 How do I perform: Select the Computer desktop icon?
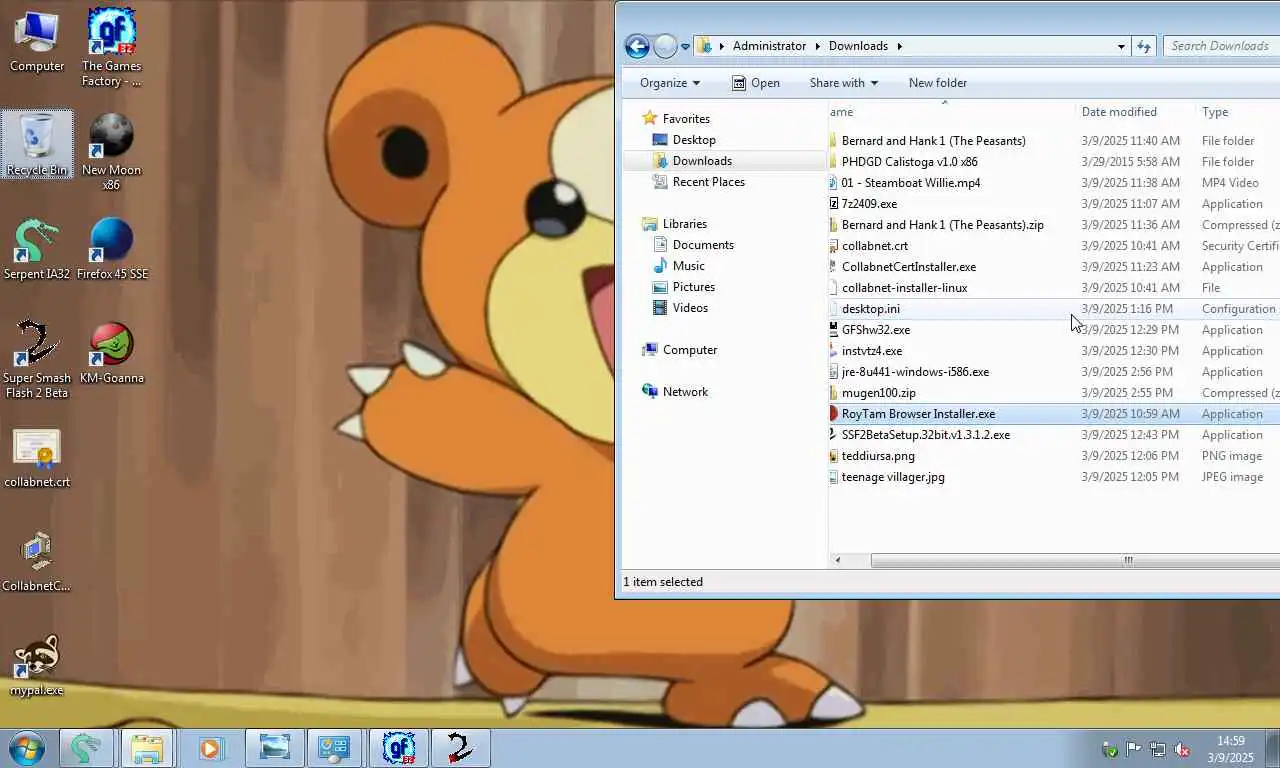[x=37, y=41]
